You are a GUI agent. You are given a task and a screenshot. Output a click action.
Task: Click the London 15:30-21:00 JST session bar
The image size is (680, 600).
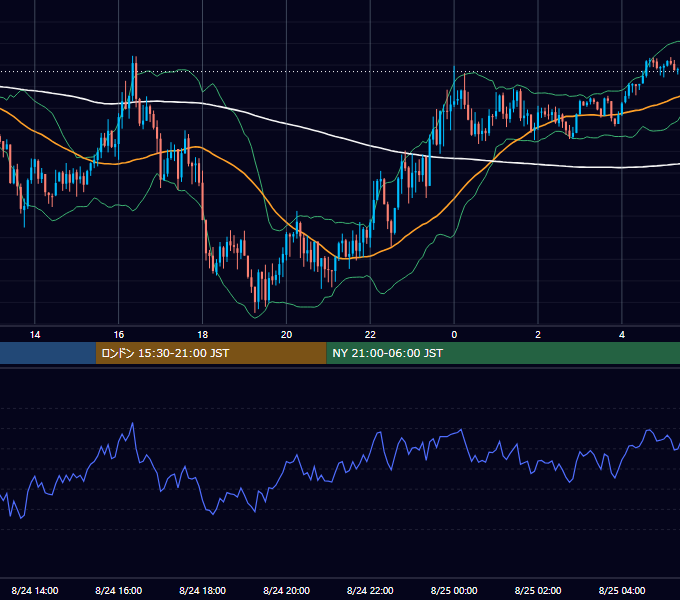point(211,353)
